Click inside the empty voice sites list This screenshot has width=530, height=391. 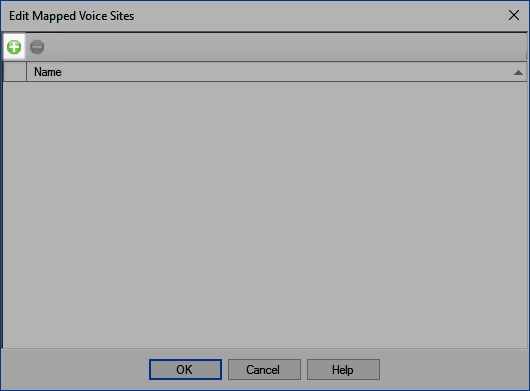[x=265, y=215]
